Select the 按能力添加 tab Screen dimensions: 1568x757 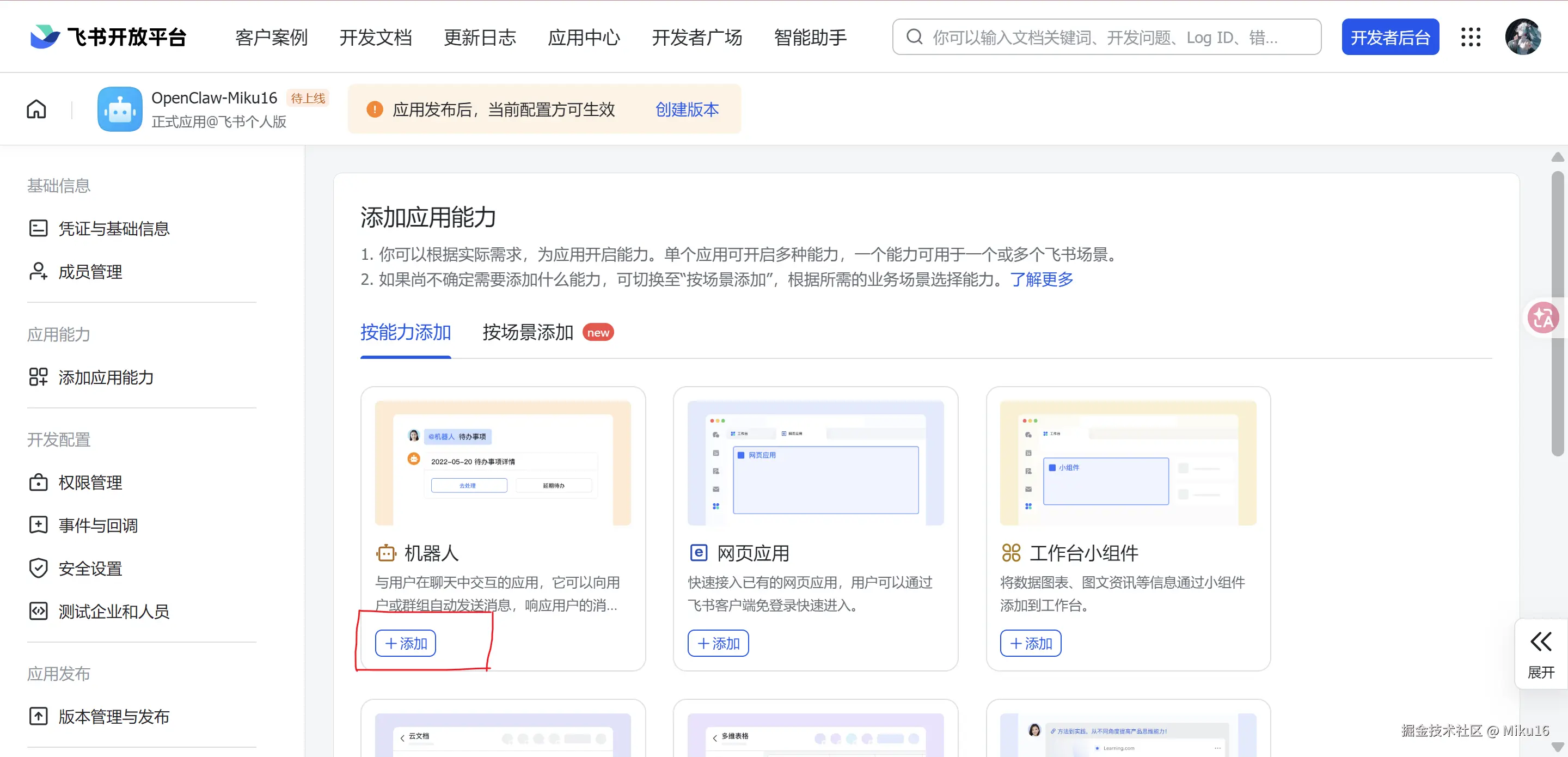tap(406, 333)
